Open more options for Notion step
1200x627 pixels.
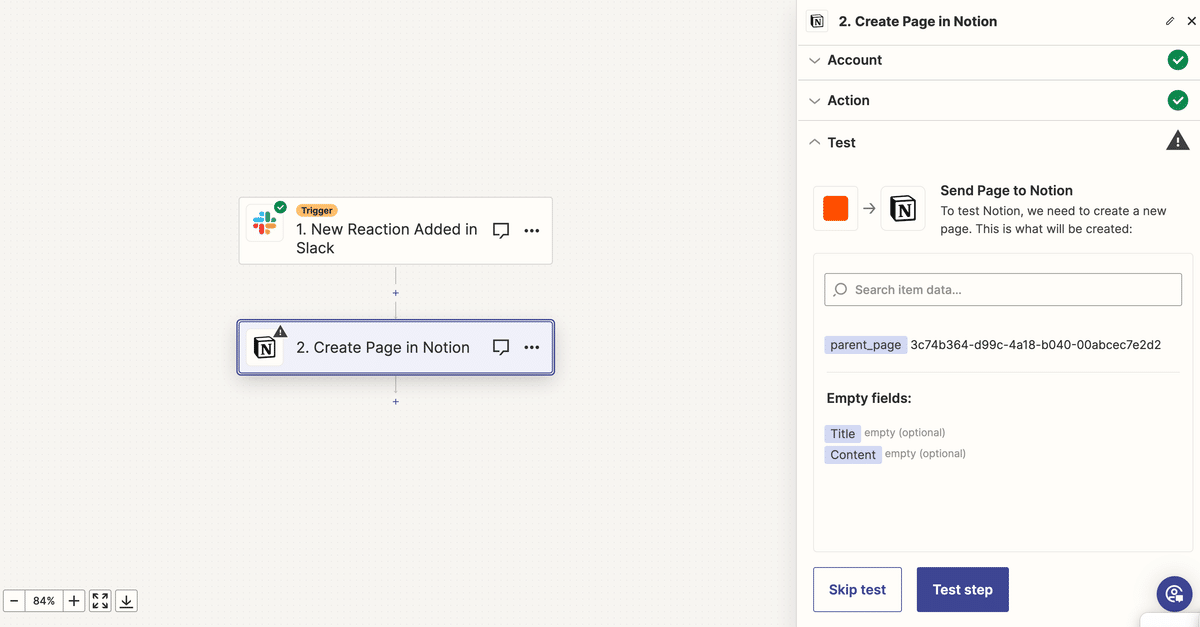(532, 347)
